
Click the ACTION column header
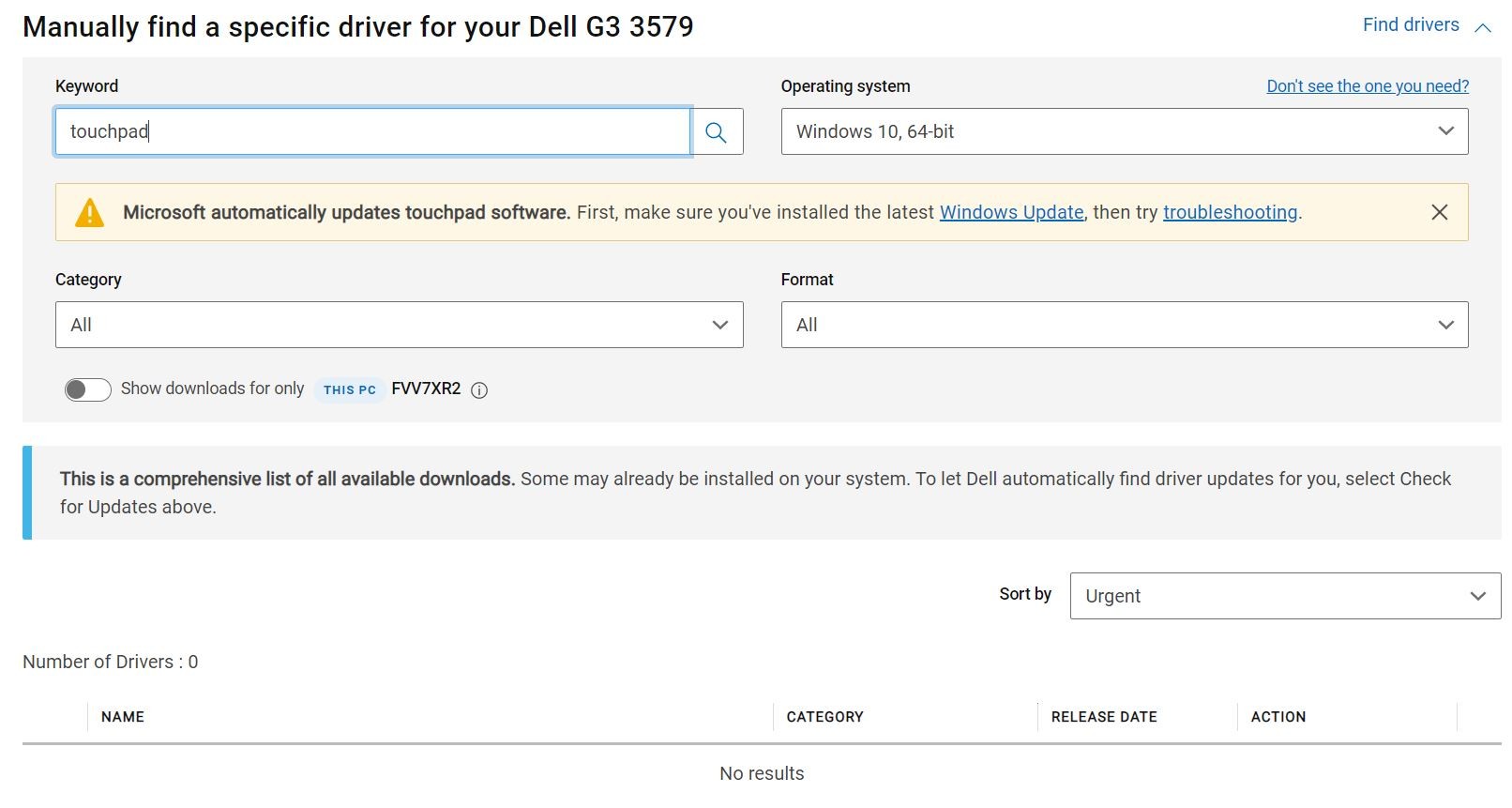pos(1278,717)
